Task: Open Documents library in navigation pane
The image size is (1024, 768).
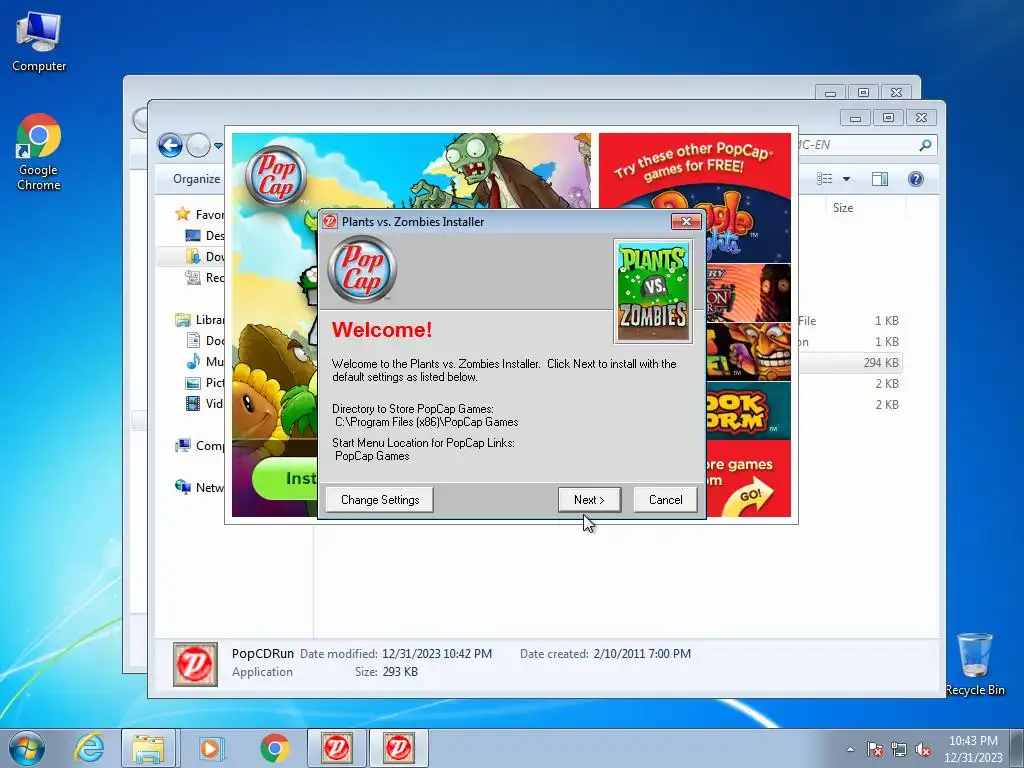Action: tap(205, 340)
